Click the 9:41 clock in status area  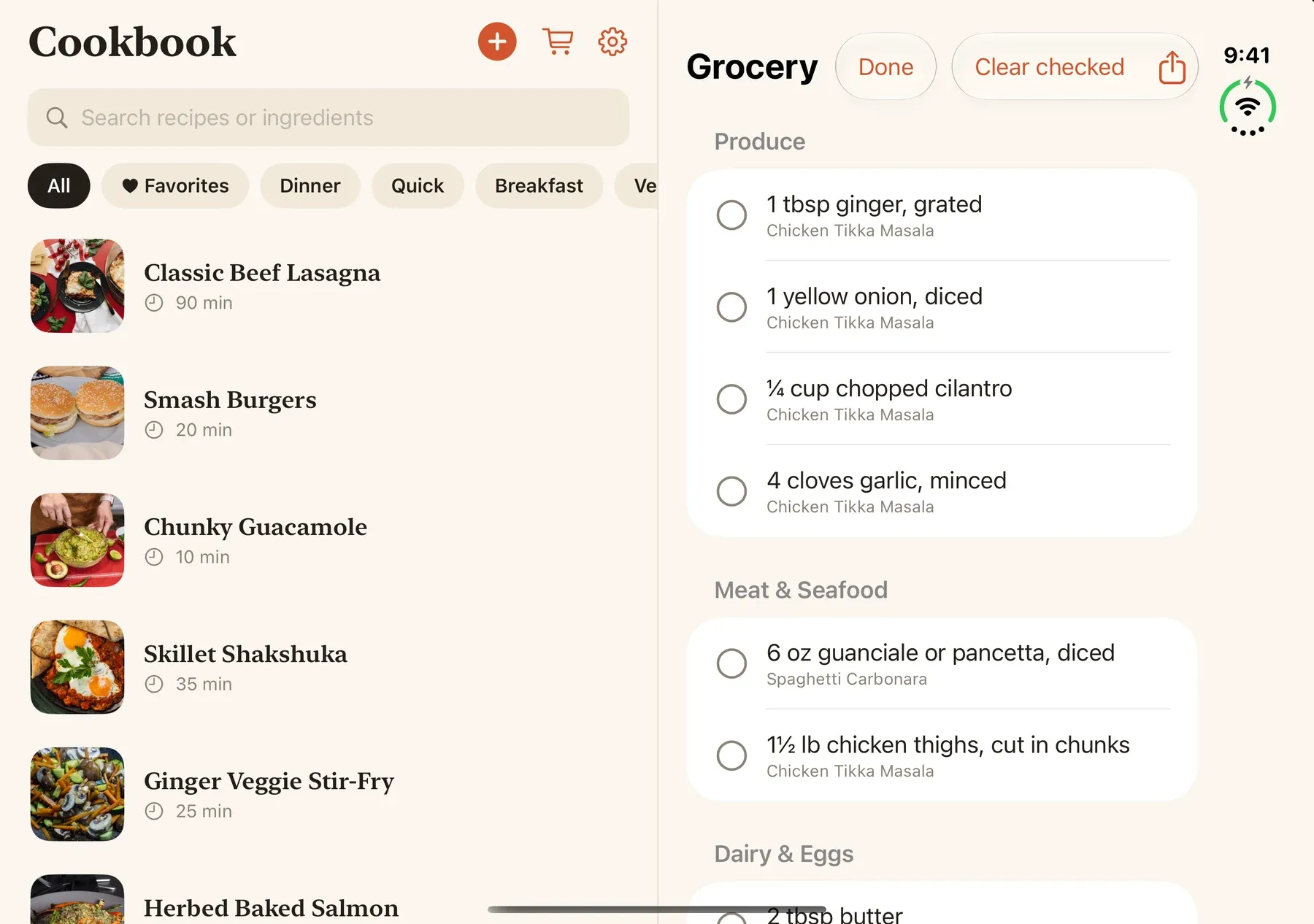point(1247,55)
